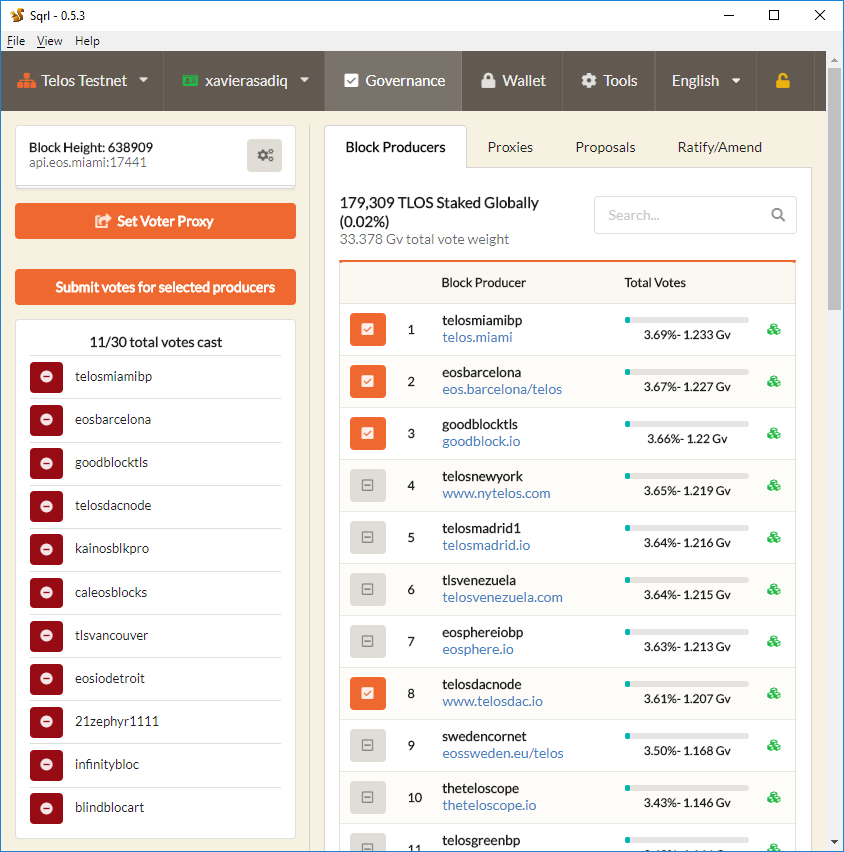844x852 pixels.
Task: Check vote box for eosphereiobp
Action: [368, 641]
